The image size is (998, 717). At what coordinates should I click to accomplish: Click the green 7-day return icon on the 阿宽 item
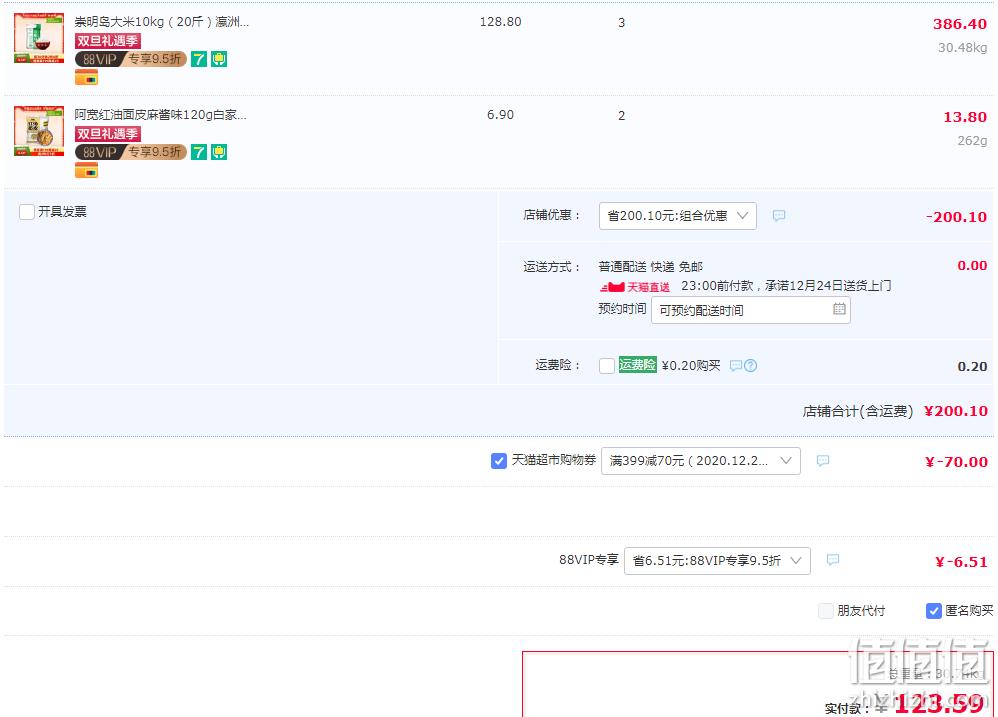tap(199, 152)
